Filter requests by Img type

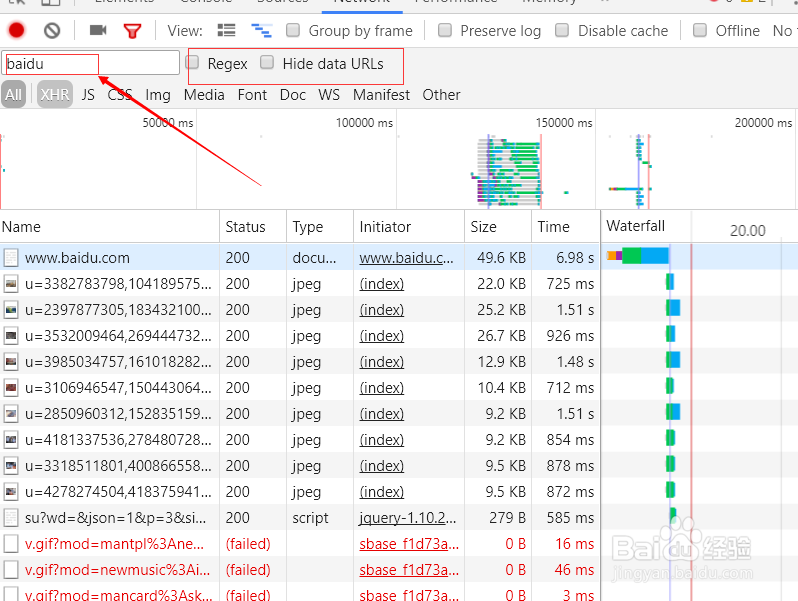(x=158, y=95)
